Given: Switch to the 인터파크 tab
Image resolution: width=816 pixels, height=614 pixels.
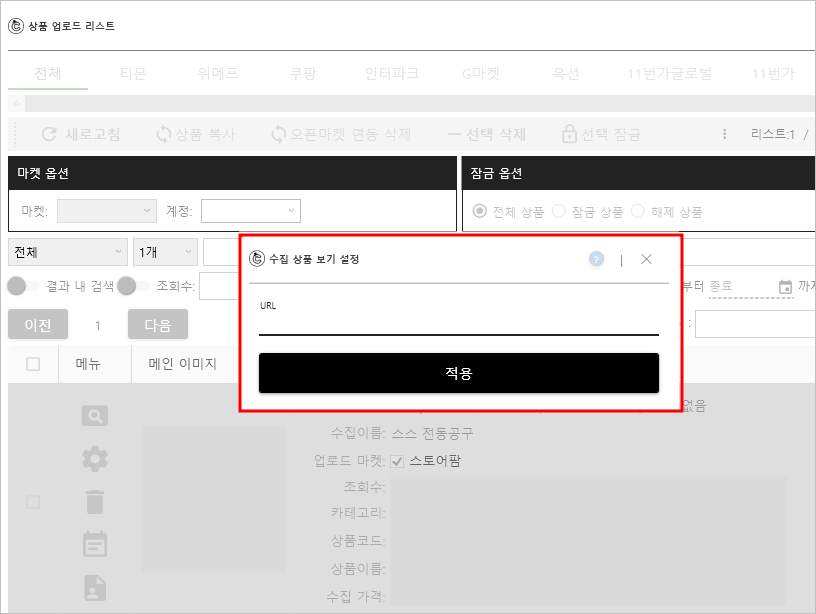Looking at the screenshot, I should pos(391,73).
